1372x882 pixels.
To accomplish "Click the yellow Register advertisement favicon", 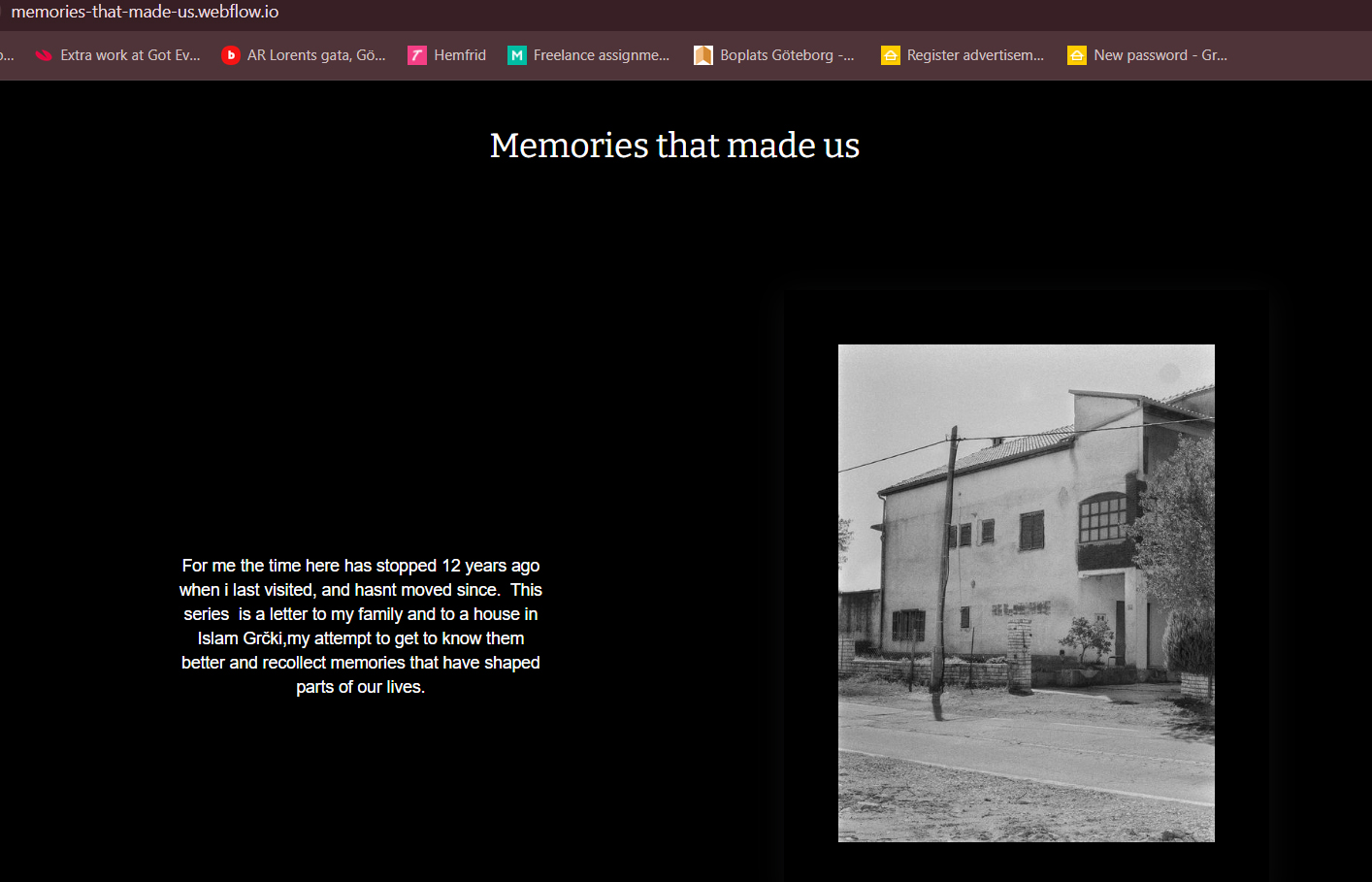I will pos(890,55).
